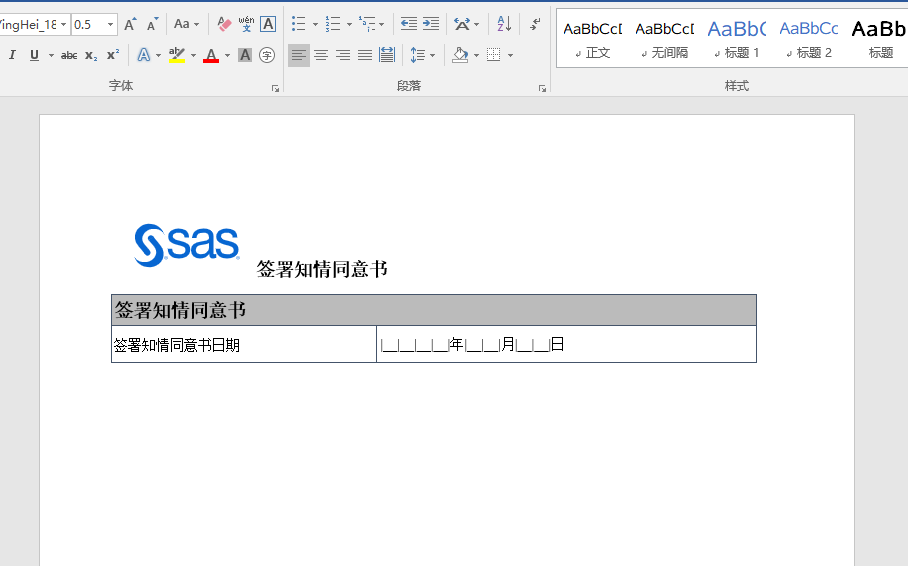Open Enclose Characters circled icon
This screenshot has height=566, width=908.
click(267, 55)
